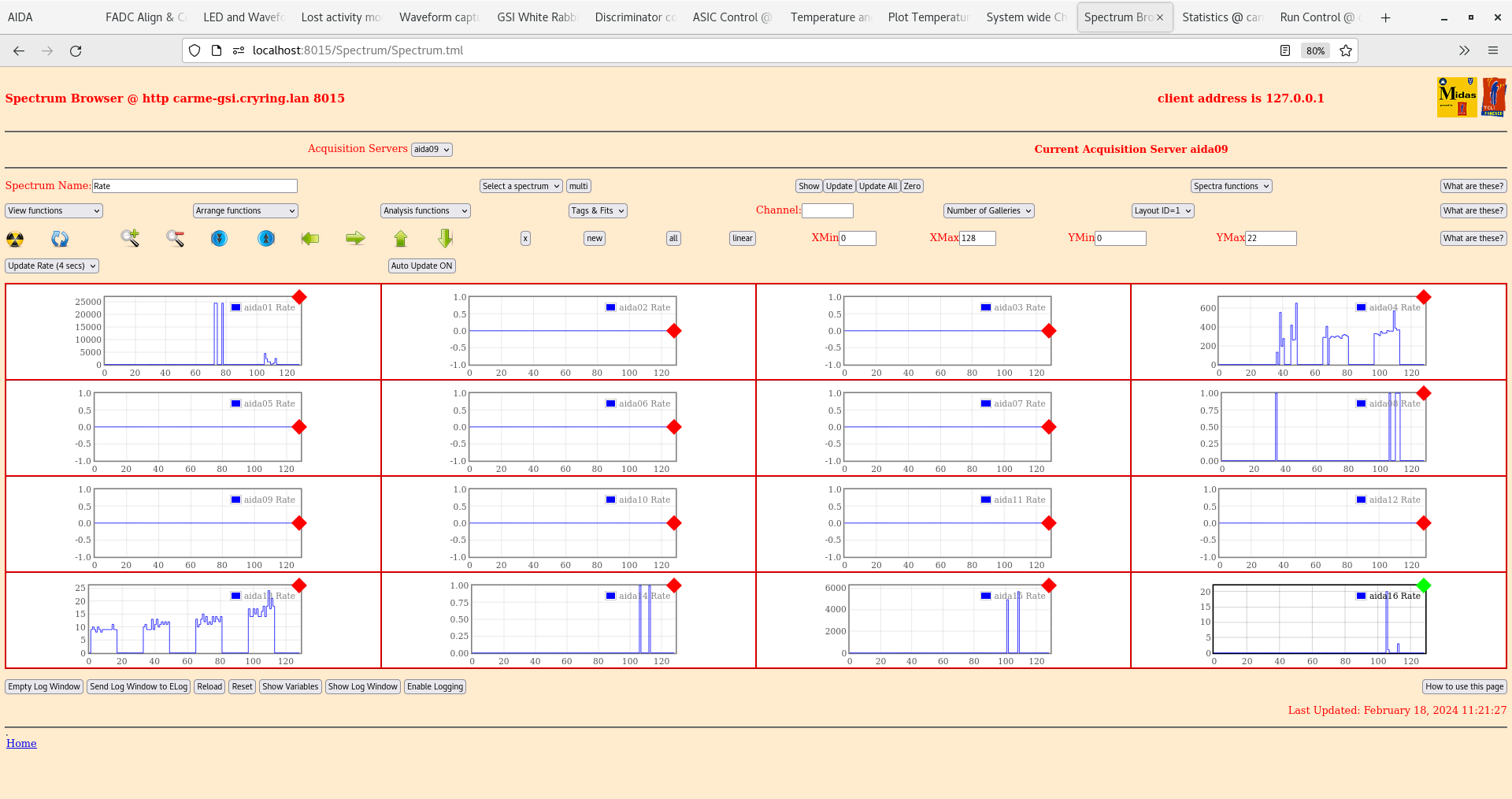
Task: Click the yellow radiation symbol icon
Action: point(15,239)
